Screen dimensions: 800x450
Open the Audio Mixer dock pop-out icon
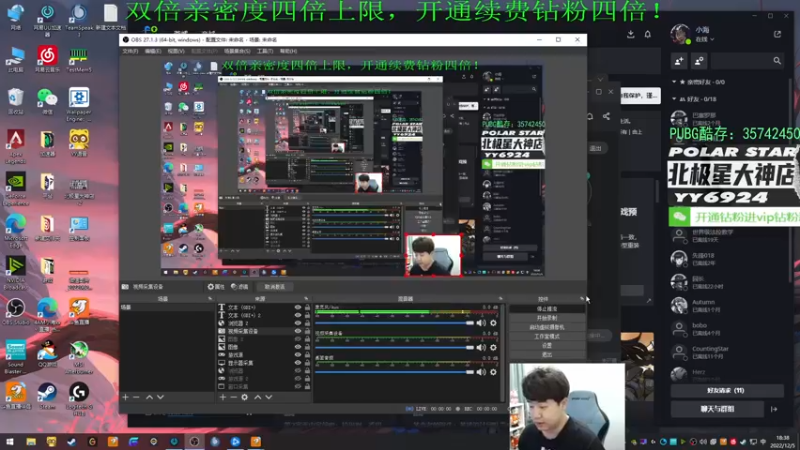point(501,298)
